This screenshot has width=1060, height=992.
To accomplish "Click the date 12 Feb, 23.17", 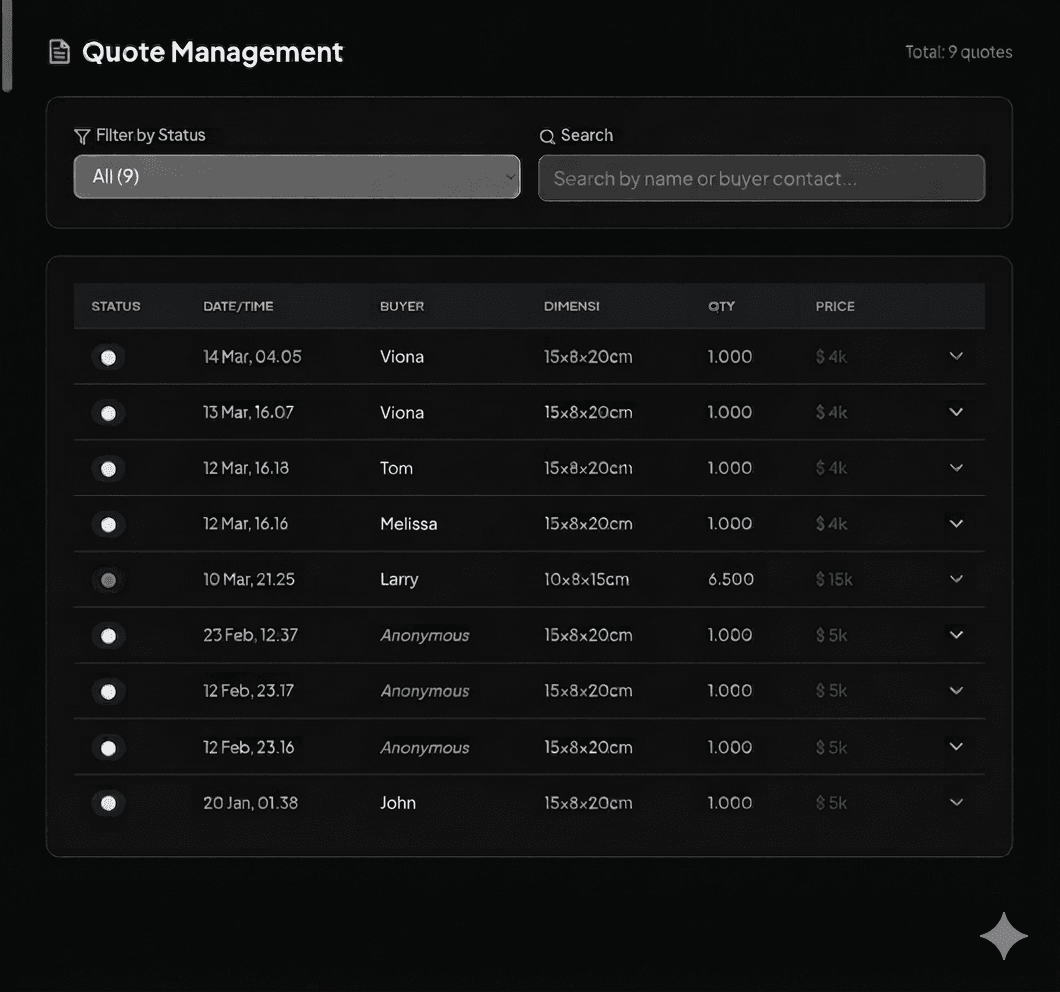I will point(248,691).
